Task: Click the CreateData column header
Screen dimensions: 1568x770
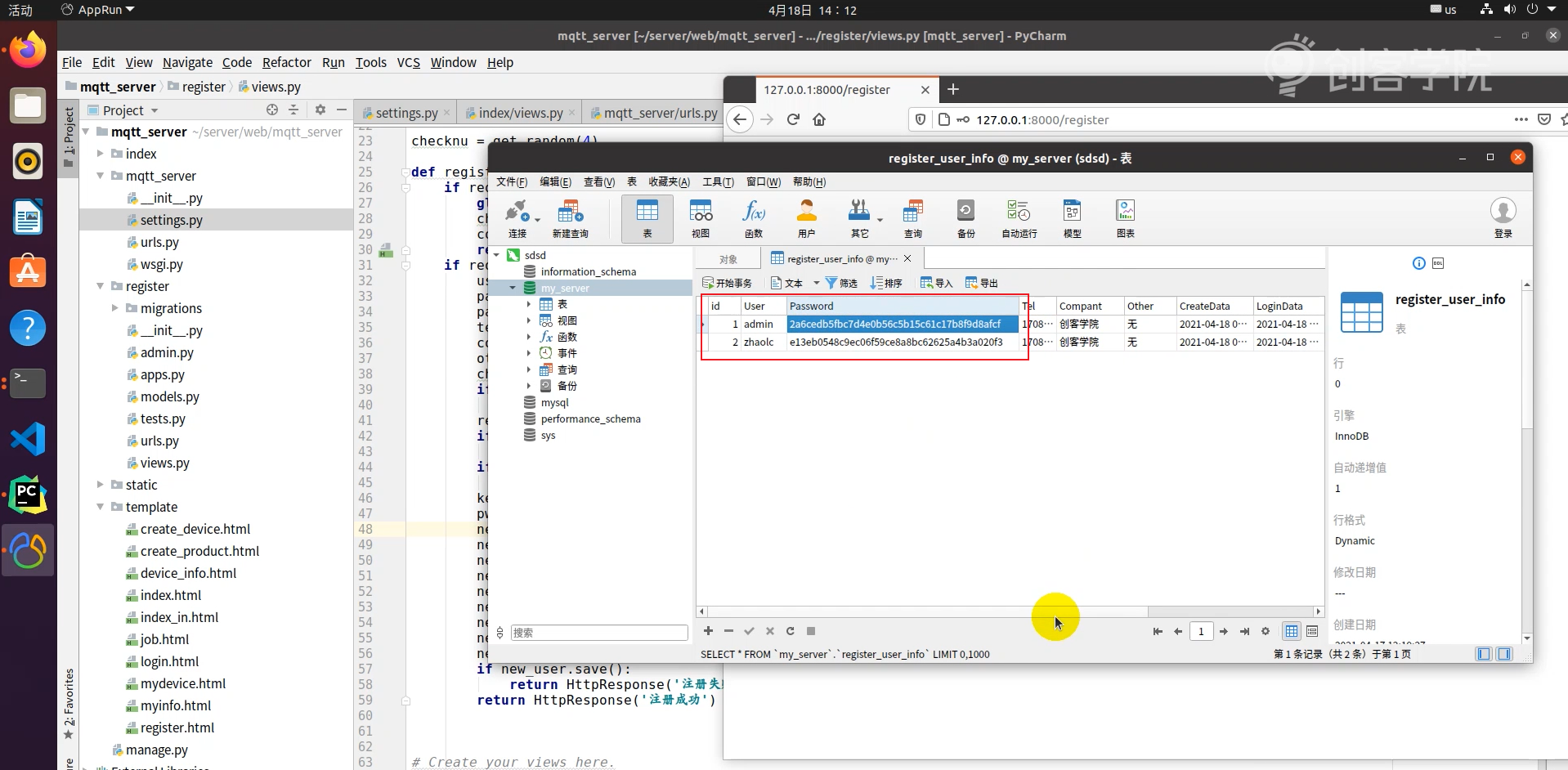Action: (1214, 306)
